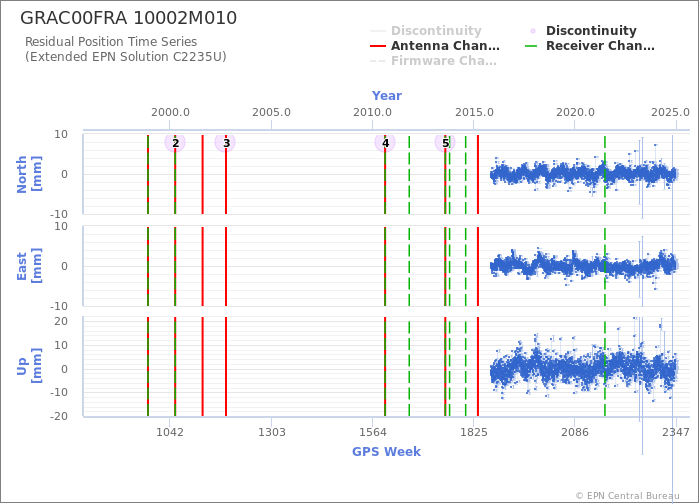700x504 pixels.
Task: Click the 'Up [mm]' axis label
Action: pos(29,366)
